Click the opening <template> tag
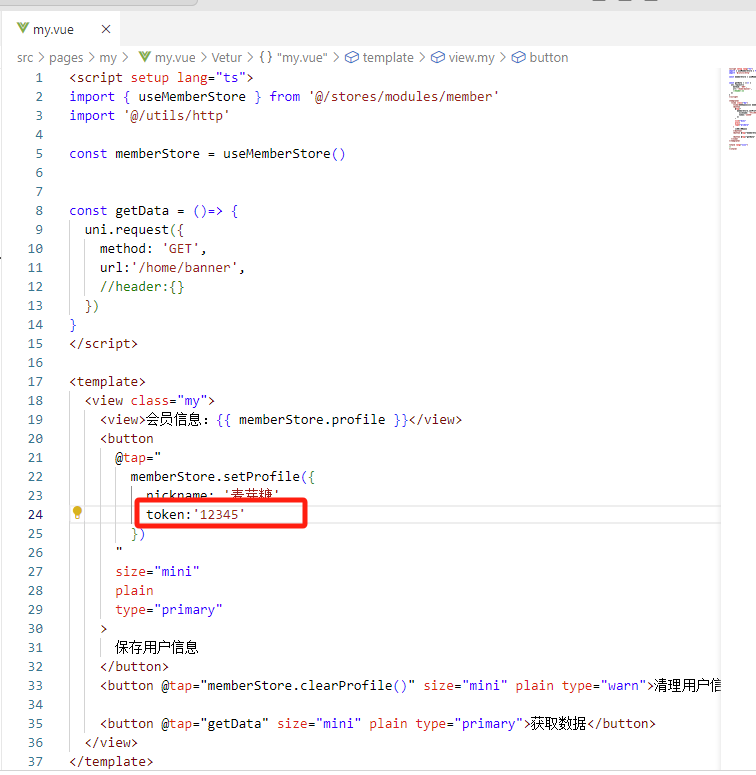 pyautogui.click(x=107, y=382)
